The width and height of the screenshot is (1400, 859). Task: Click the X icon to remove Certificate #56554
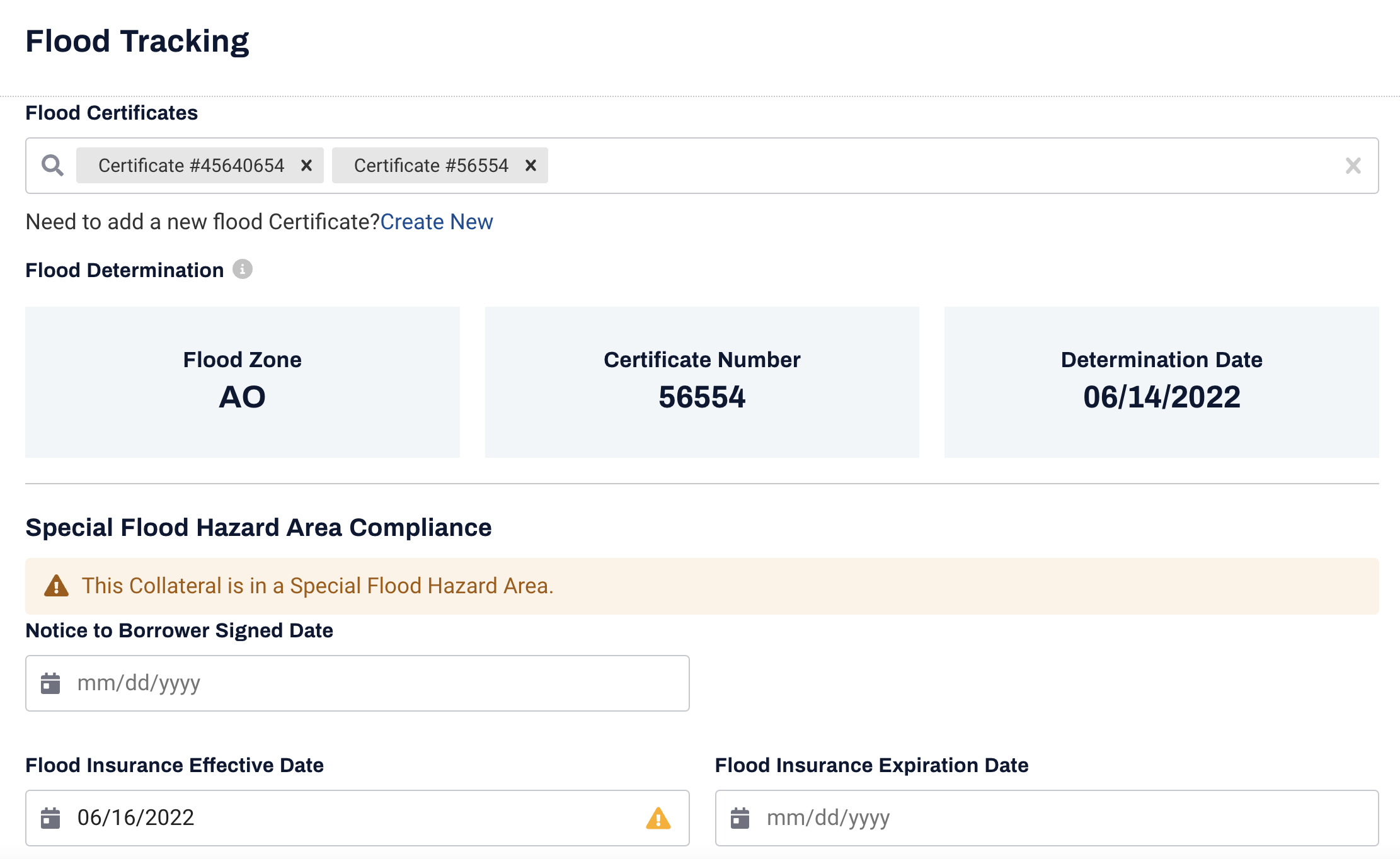pos(530,165)
